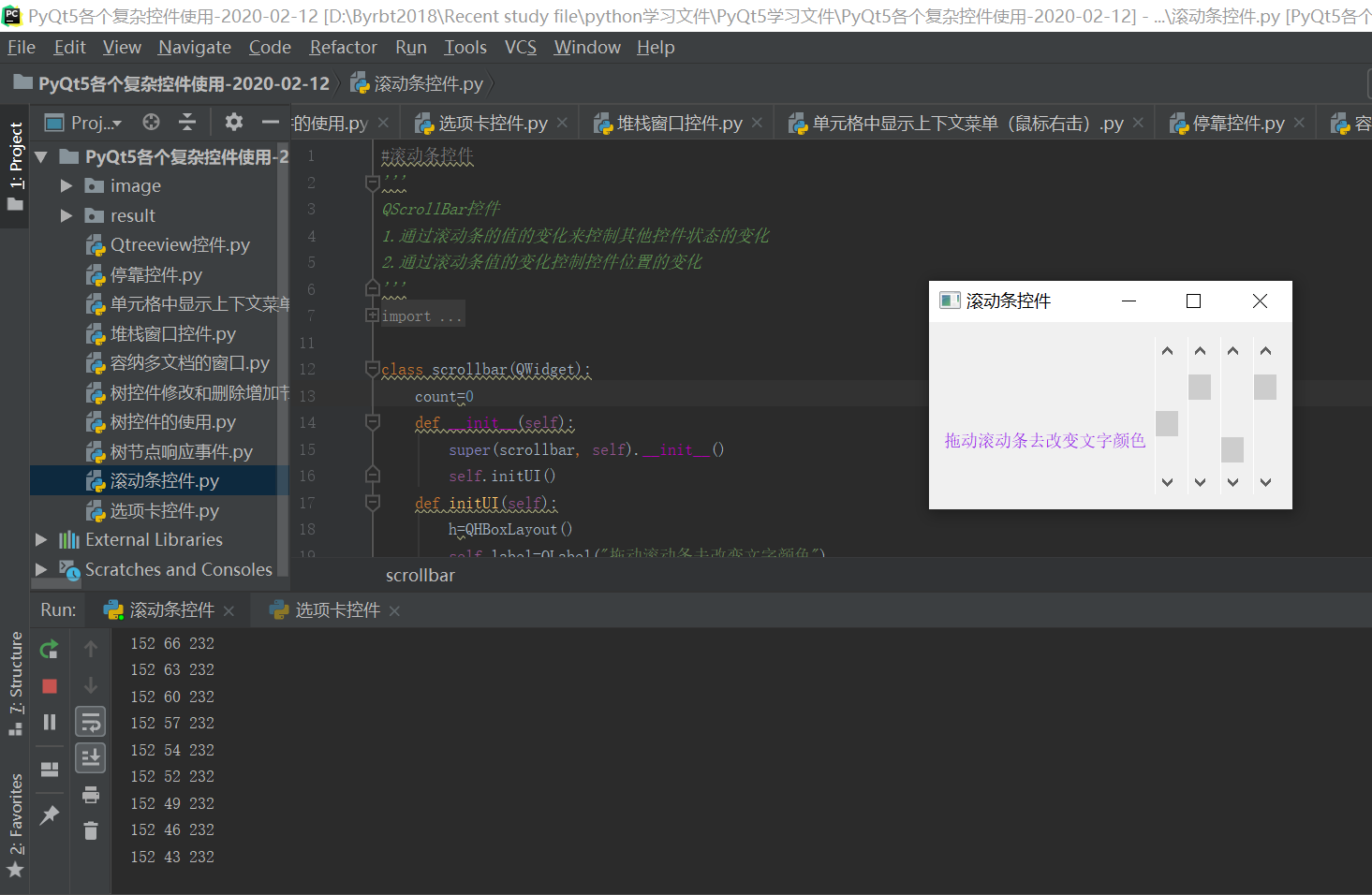Fold the def initUI method in the gutter
1372x895 pixels.
point(372,503)
